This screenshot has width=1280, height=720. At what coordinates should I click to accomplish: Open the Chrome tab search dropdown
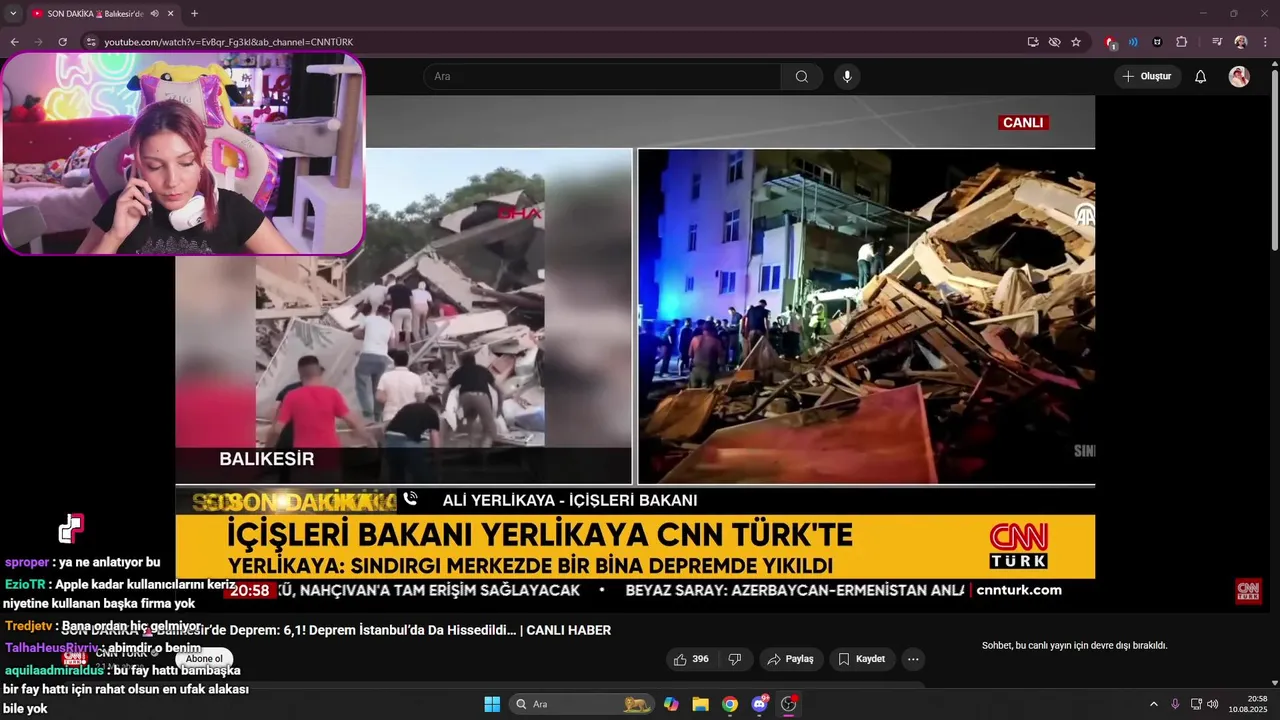tap(13, 13)
